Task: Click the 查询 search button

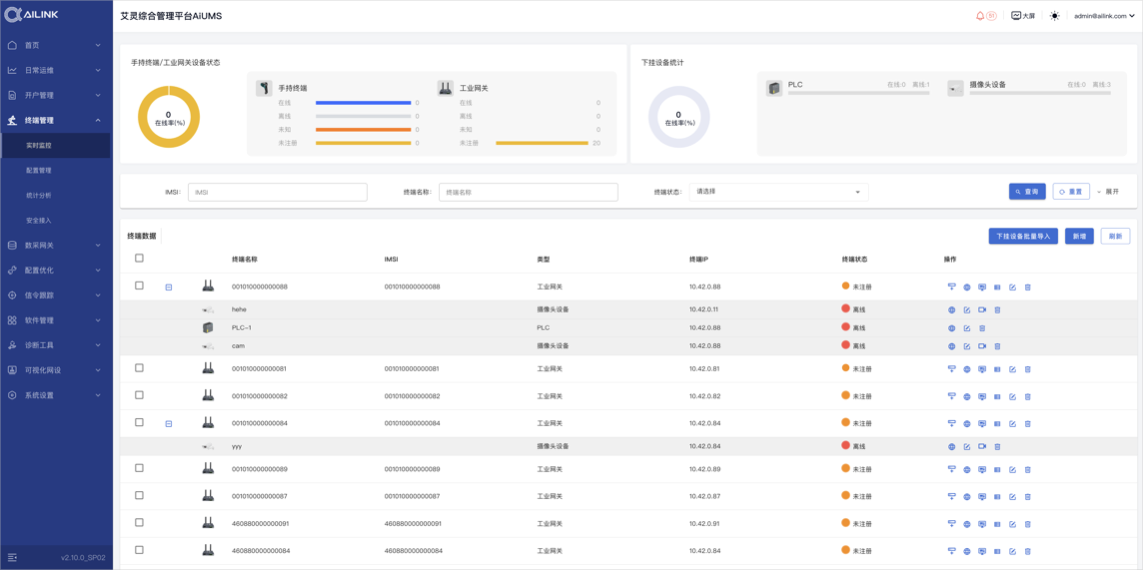Action: (1027, 191)
